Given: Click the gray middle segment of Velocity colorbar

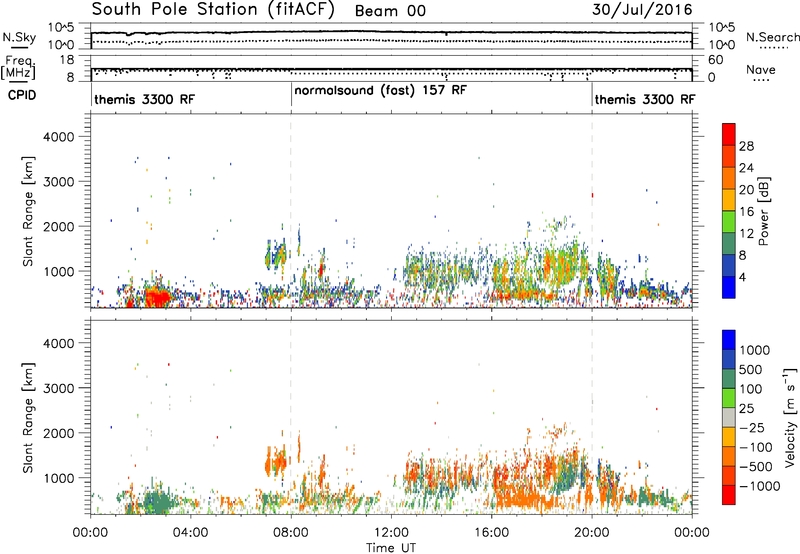Looking at the screenshot, I should click(729, 418).
